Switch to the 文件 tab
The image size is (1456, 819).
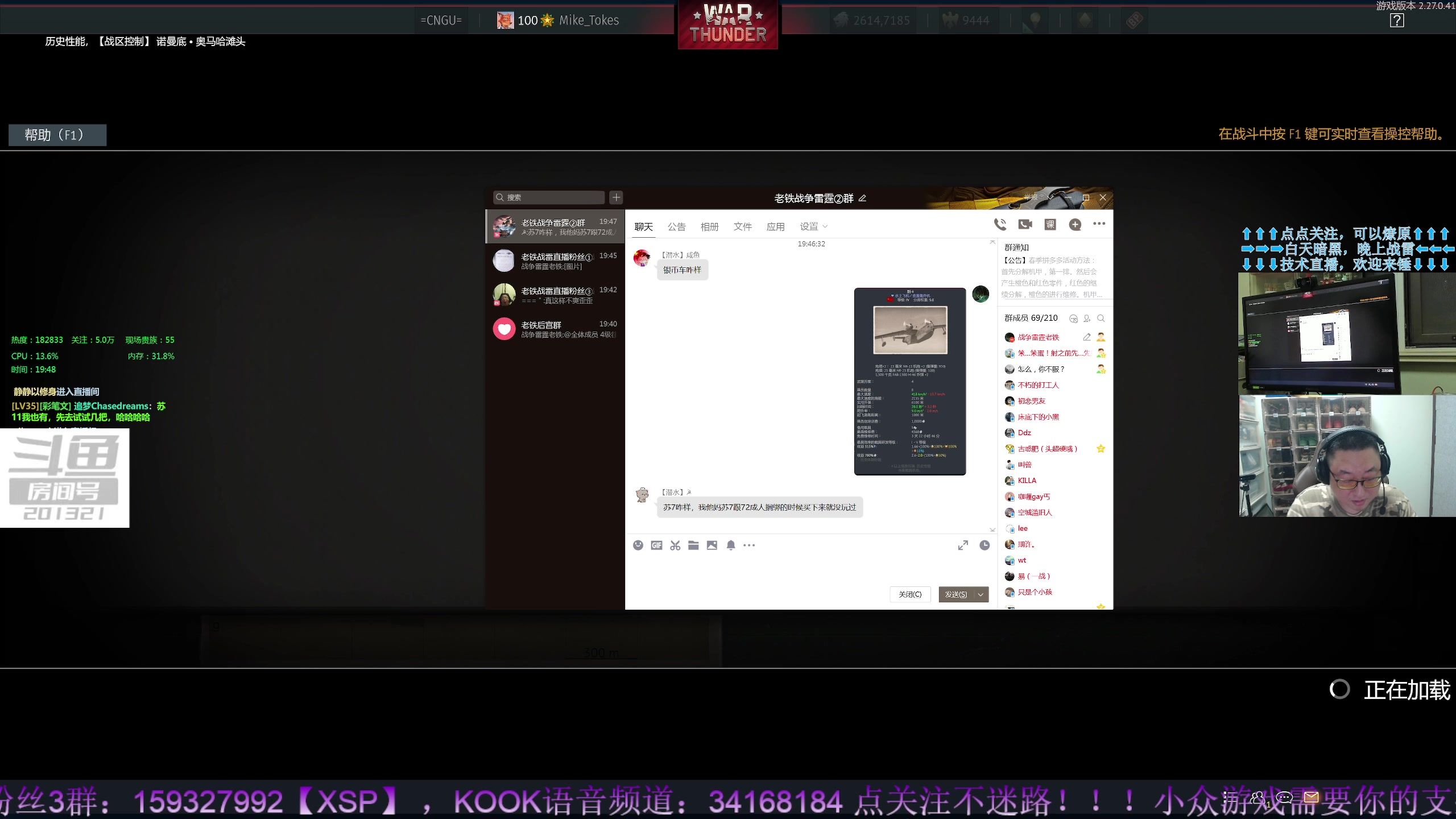pyautogui.click(x=742, y=226)
